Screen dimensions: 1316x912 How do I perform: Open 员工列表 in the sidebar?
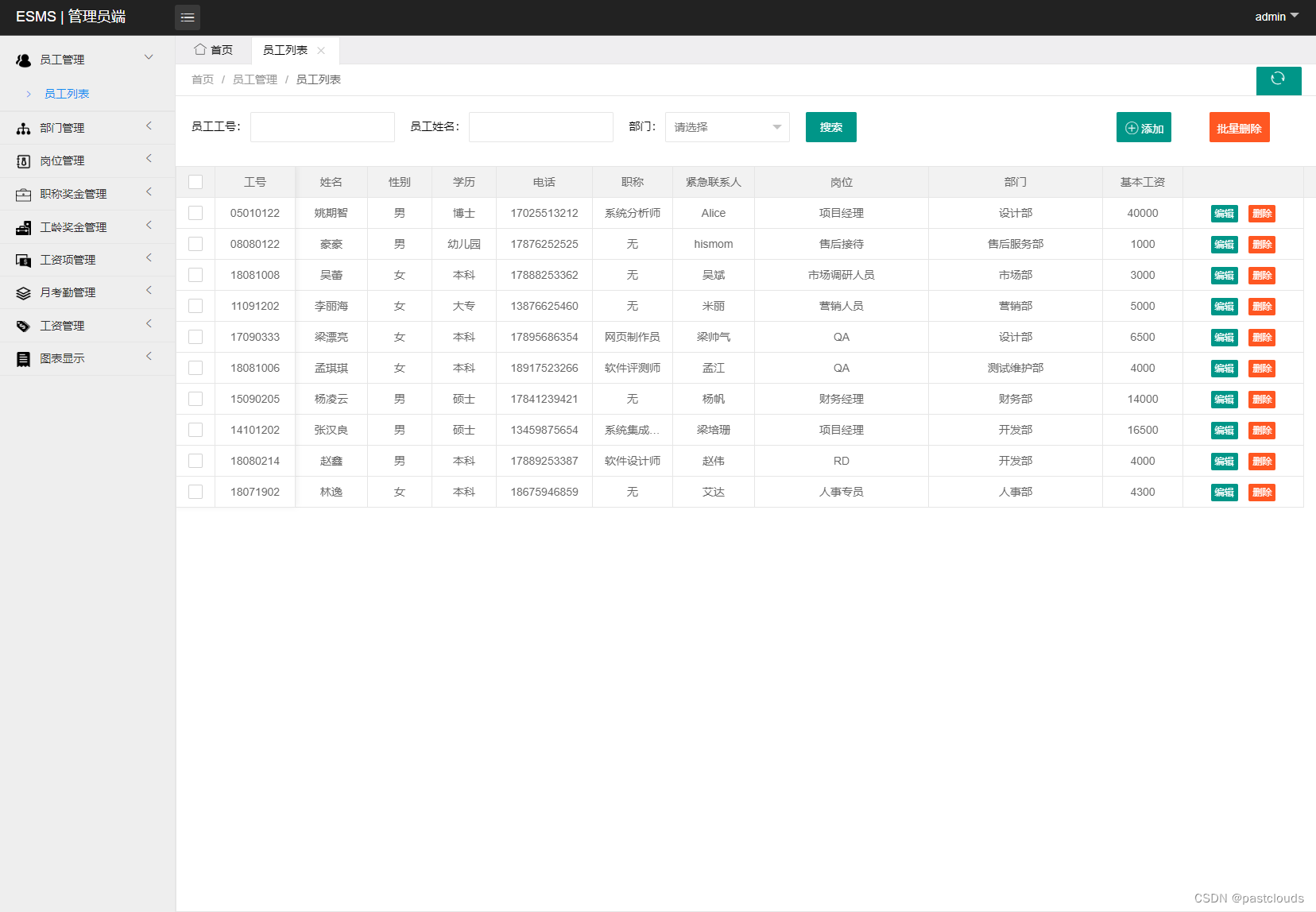(67, 94)
